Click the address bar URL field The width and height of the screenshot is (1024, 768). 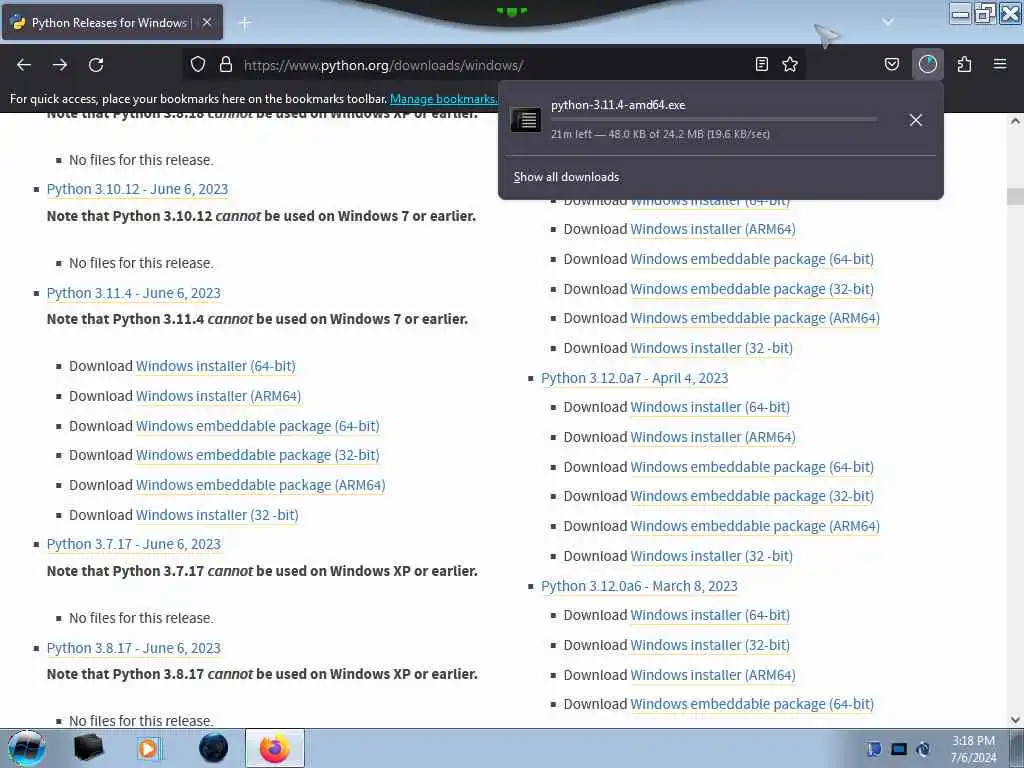click(493, 65)
